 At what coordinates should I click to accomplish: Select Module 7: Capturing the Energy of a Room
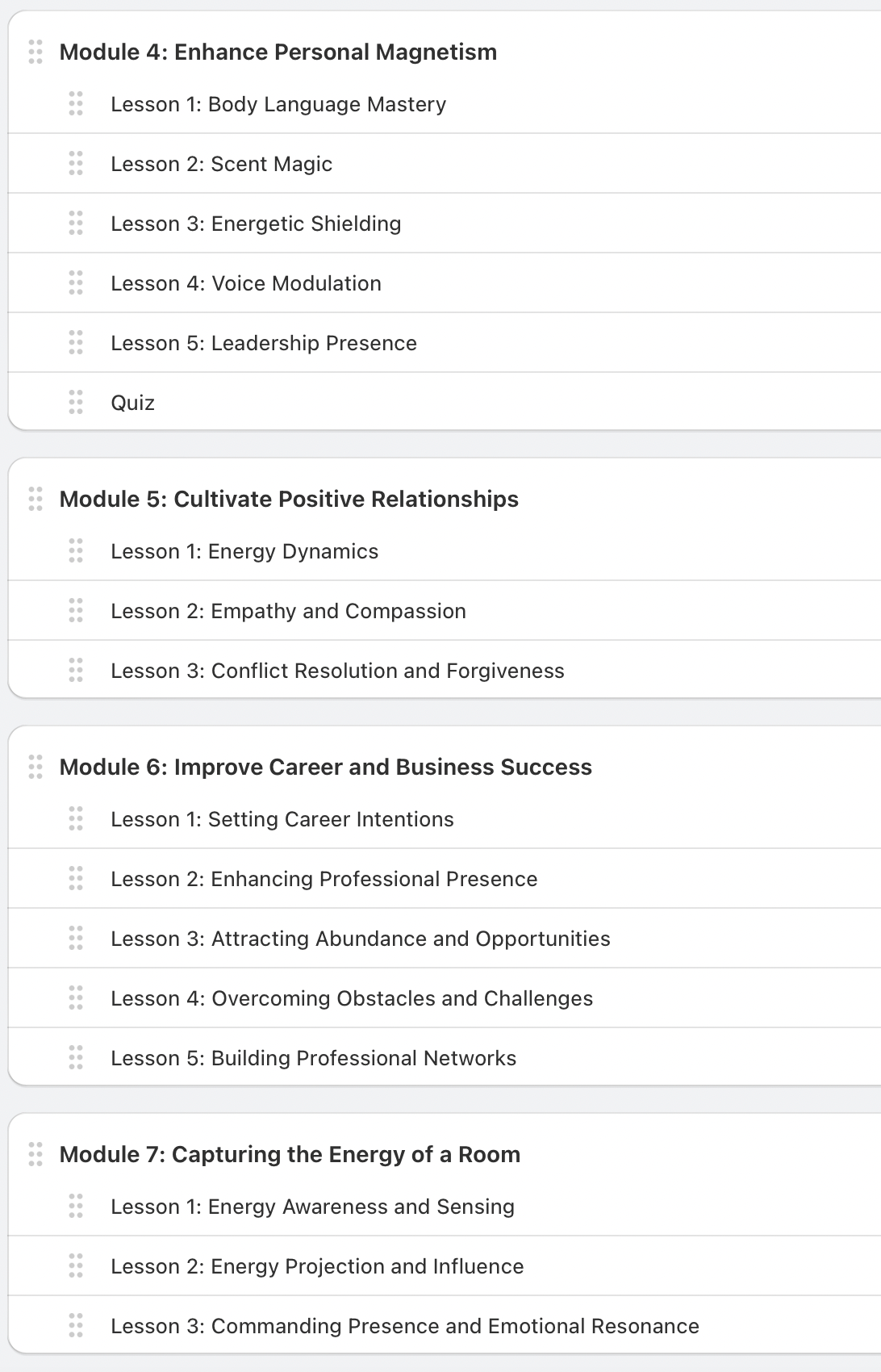click(290, 1155)
